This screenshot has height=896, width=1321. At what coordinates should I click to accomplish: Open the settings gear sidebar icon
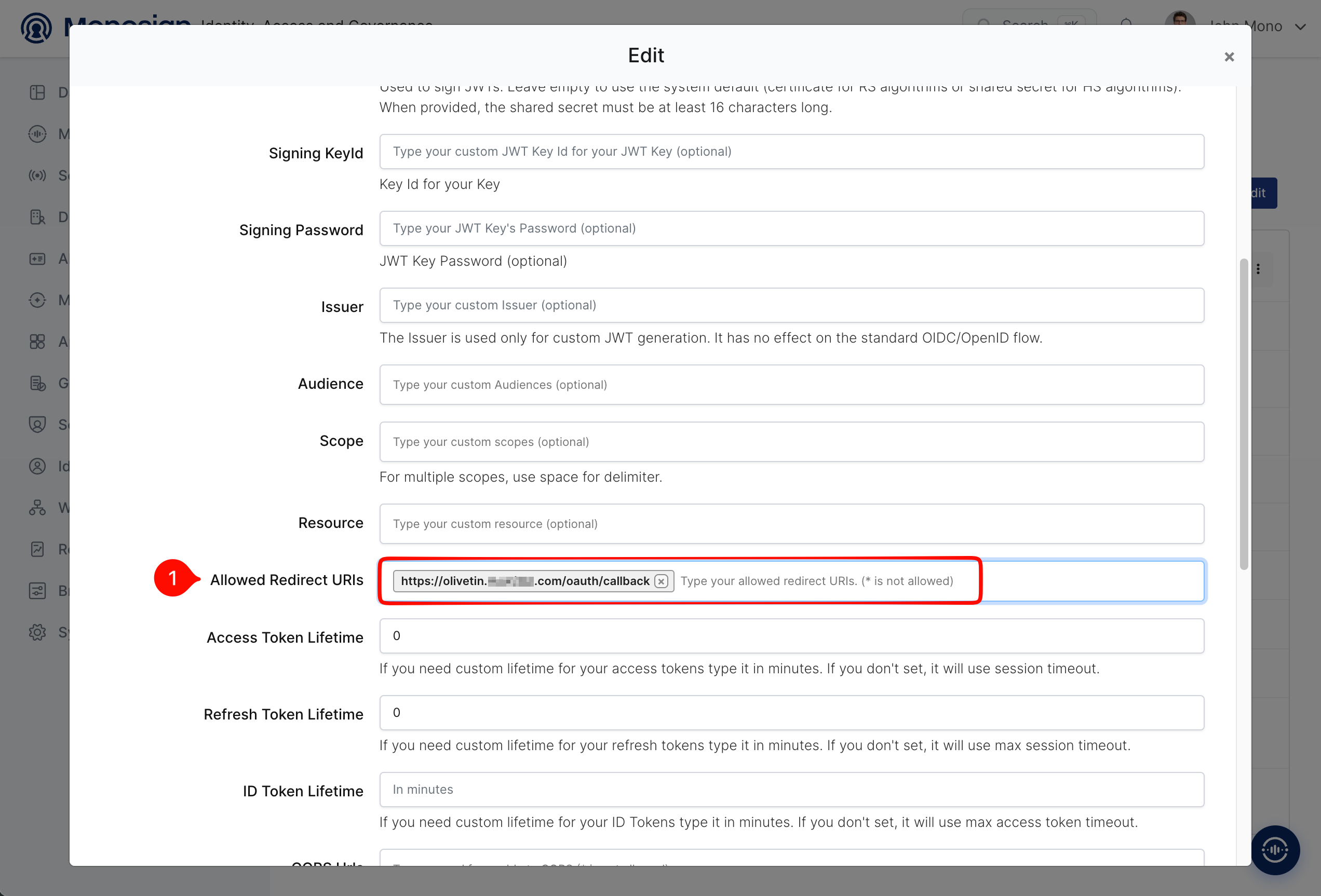[37, 632]
